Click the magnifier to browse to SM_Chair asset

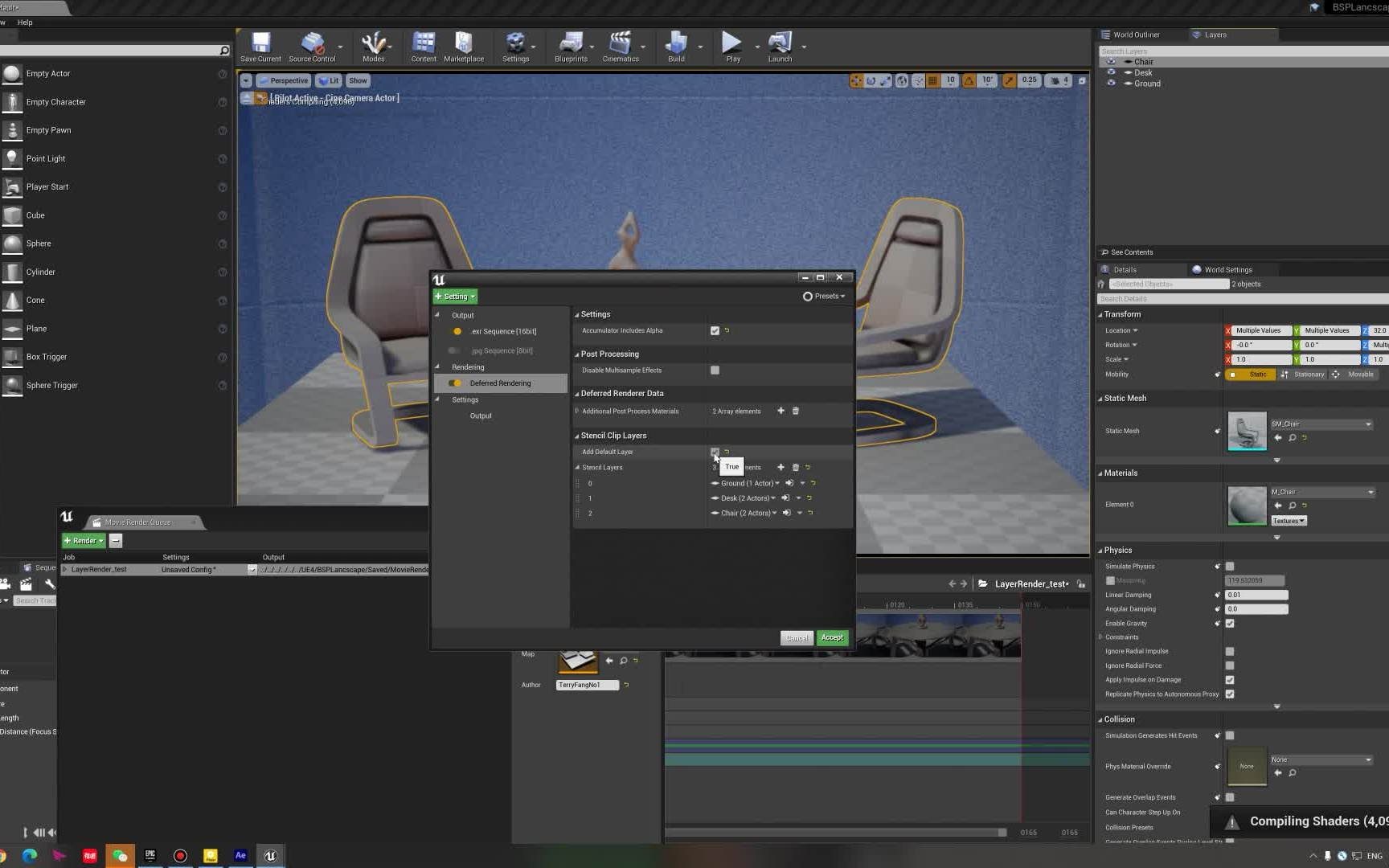1291,438
